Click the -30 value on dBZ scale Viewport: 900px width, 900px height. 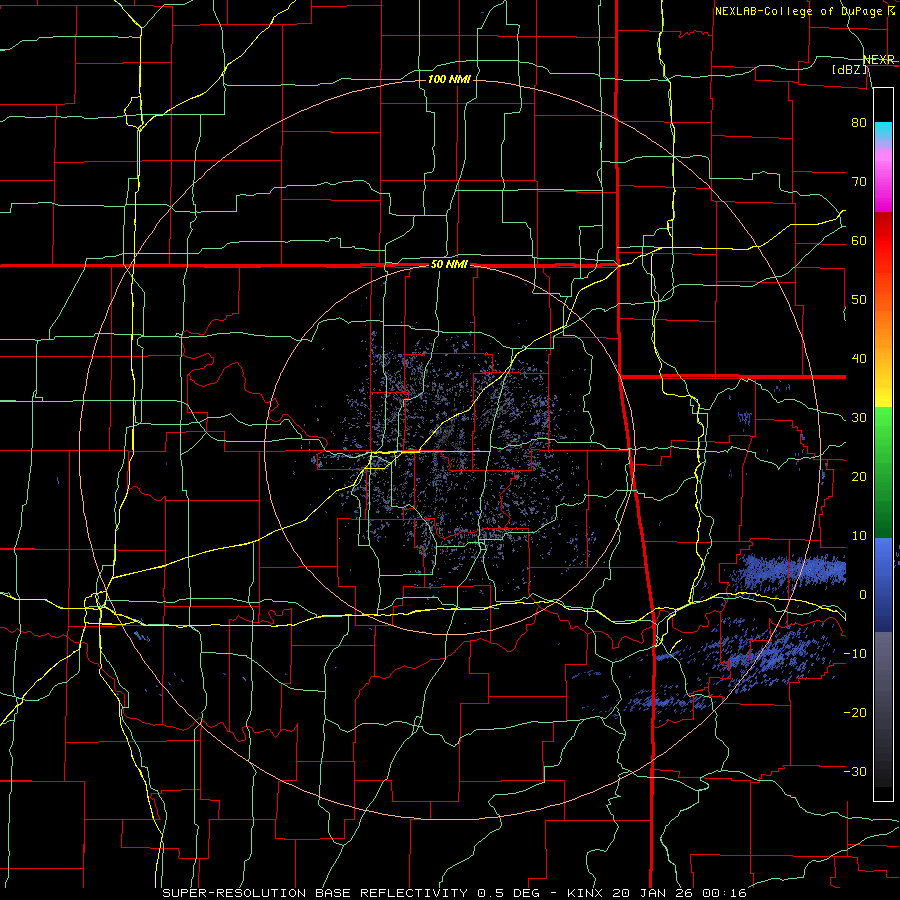(855, 771)
